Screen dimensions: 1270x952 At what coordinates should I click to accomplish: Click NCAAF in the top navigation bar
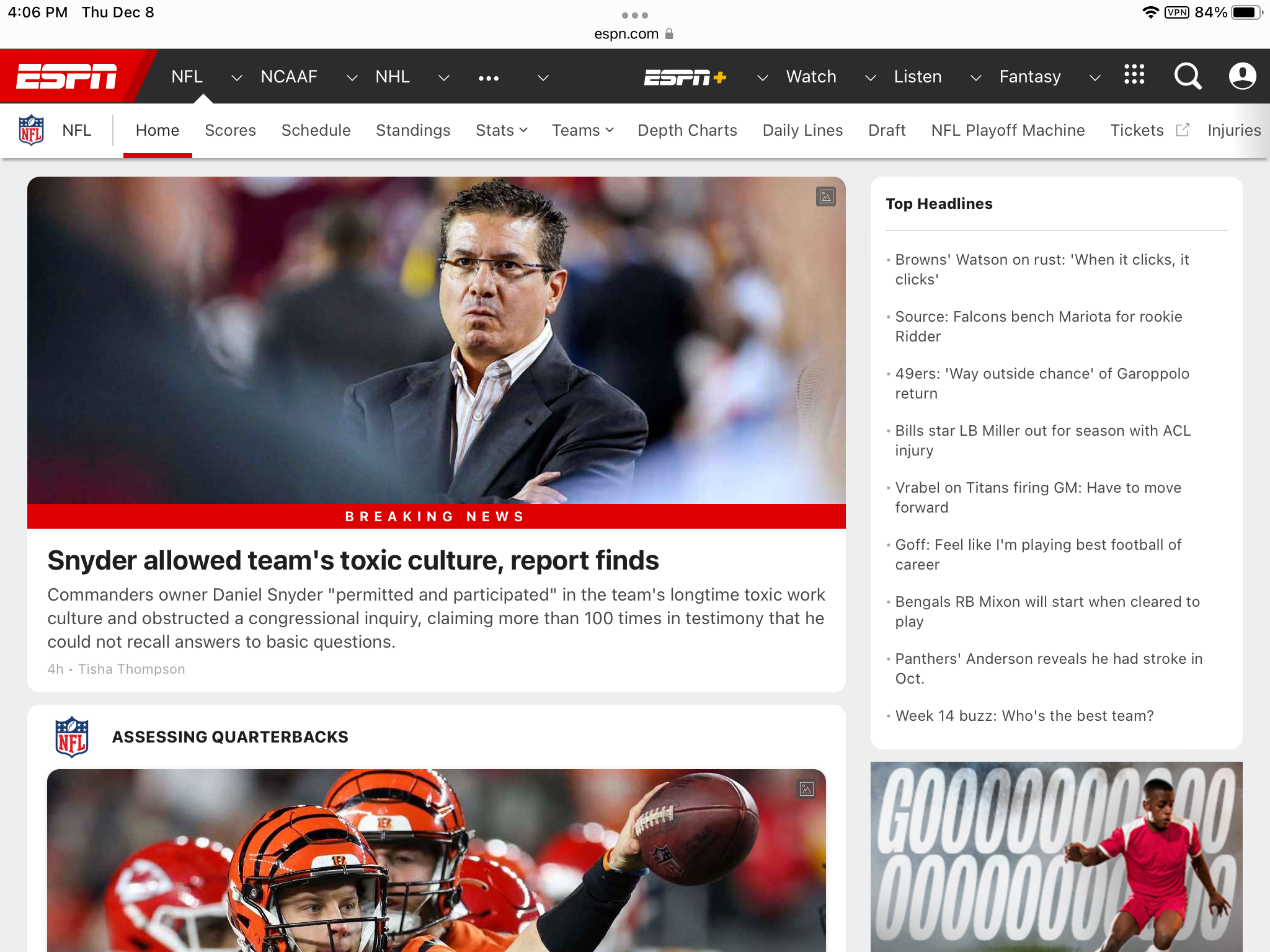pos(289,77)
